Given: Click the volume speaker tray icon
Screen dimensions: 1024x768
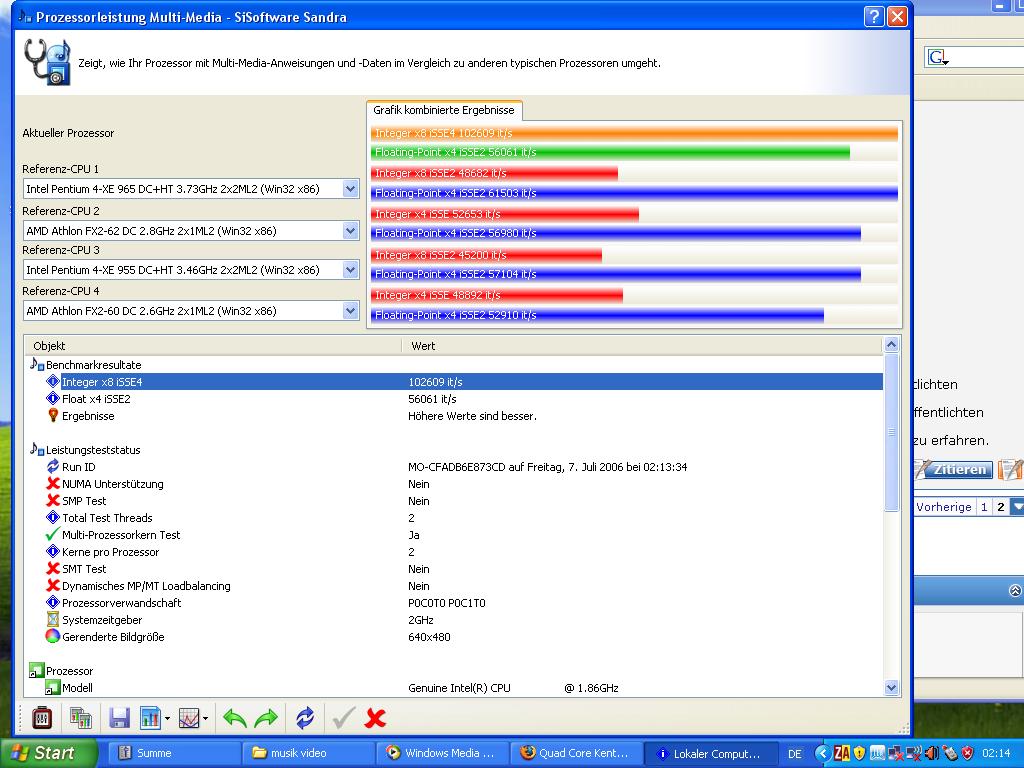Looking at the screenshot, I should coord(932,754).
